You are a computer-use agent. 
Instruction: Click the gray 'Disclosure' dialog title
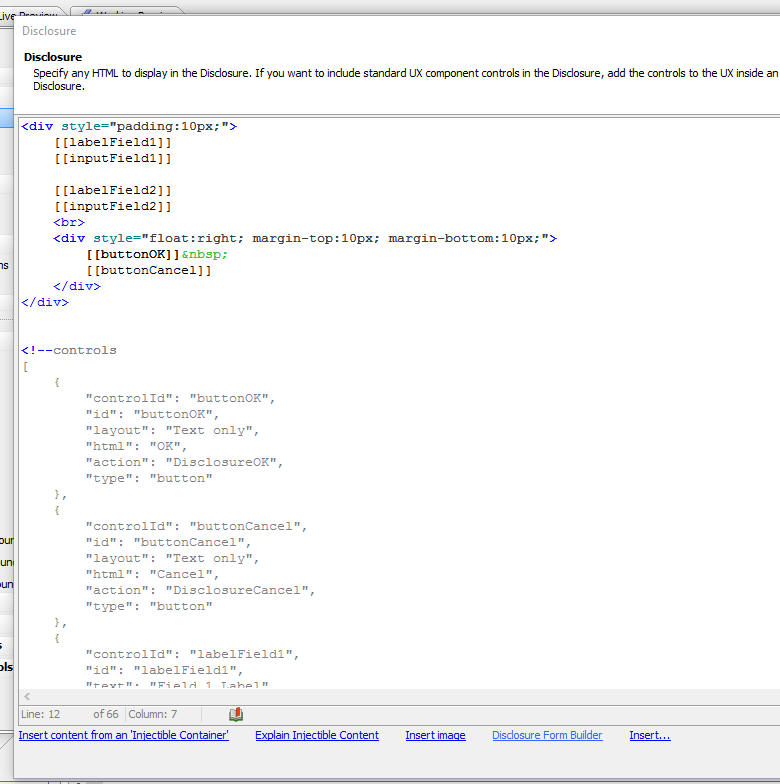[x=49, y=31]
